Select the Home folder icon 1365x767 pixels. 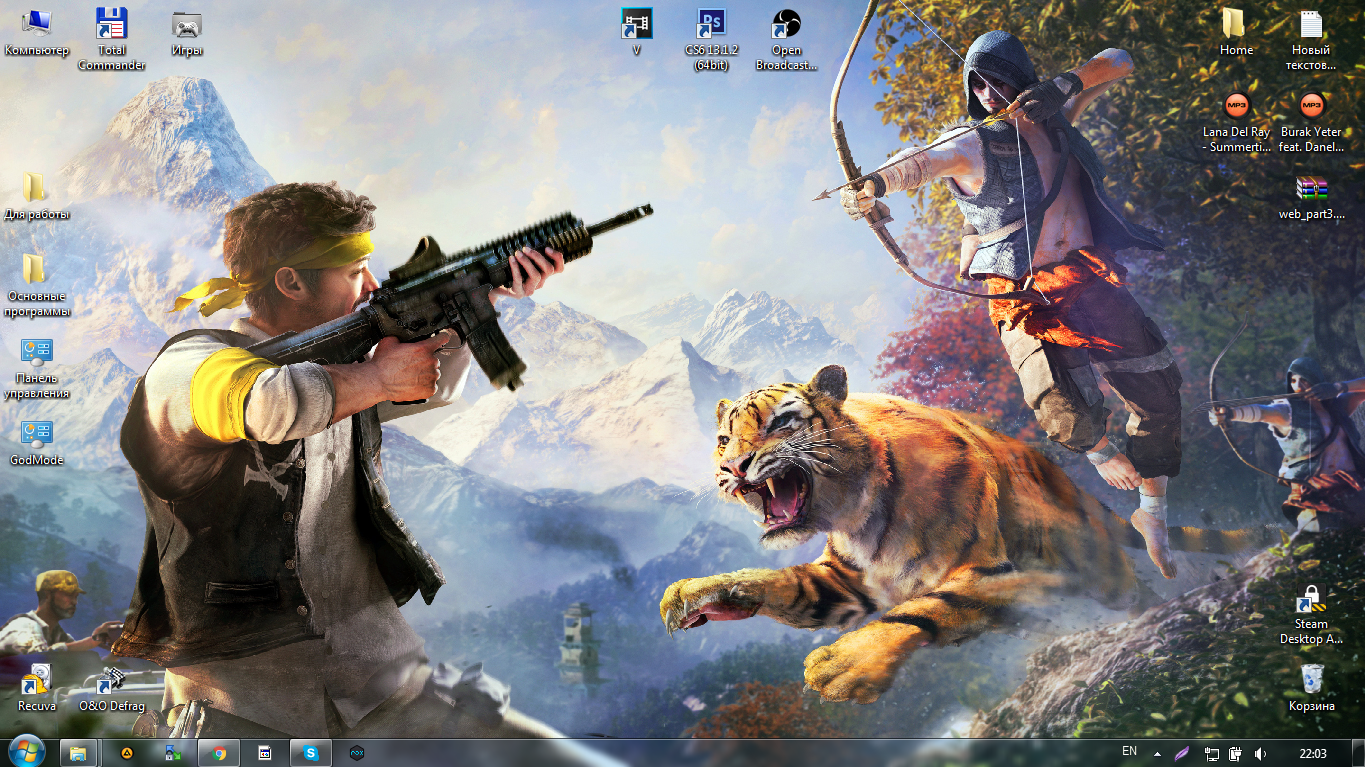(1236, 31)
